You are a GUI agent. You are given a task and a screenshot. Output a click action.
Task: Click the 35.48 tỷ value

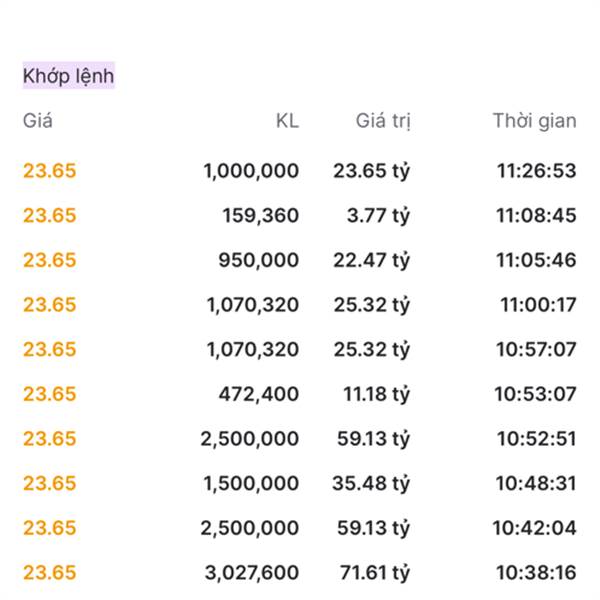click(x=371, y=483)
